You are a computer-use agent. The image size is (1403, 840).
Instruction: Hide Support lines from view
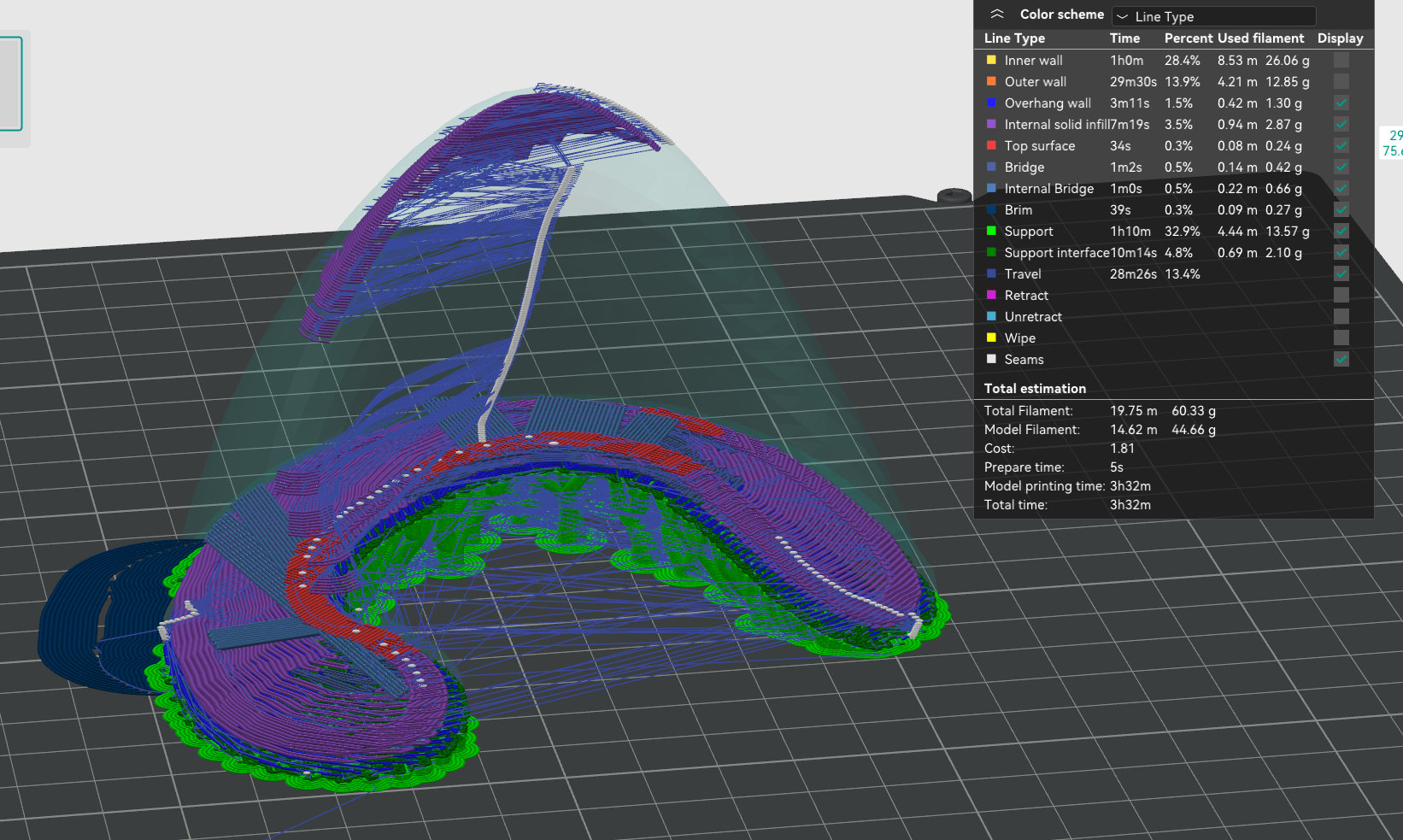(x=1341, y=232)
